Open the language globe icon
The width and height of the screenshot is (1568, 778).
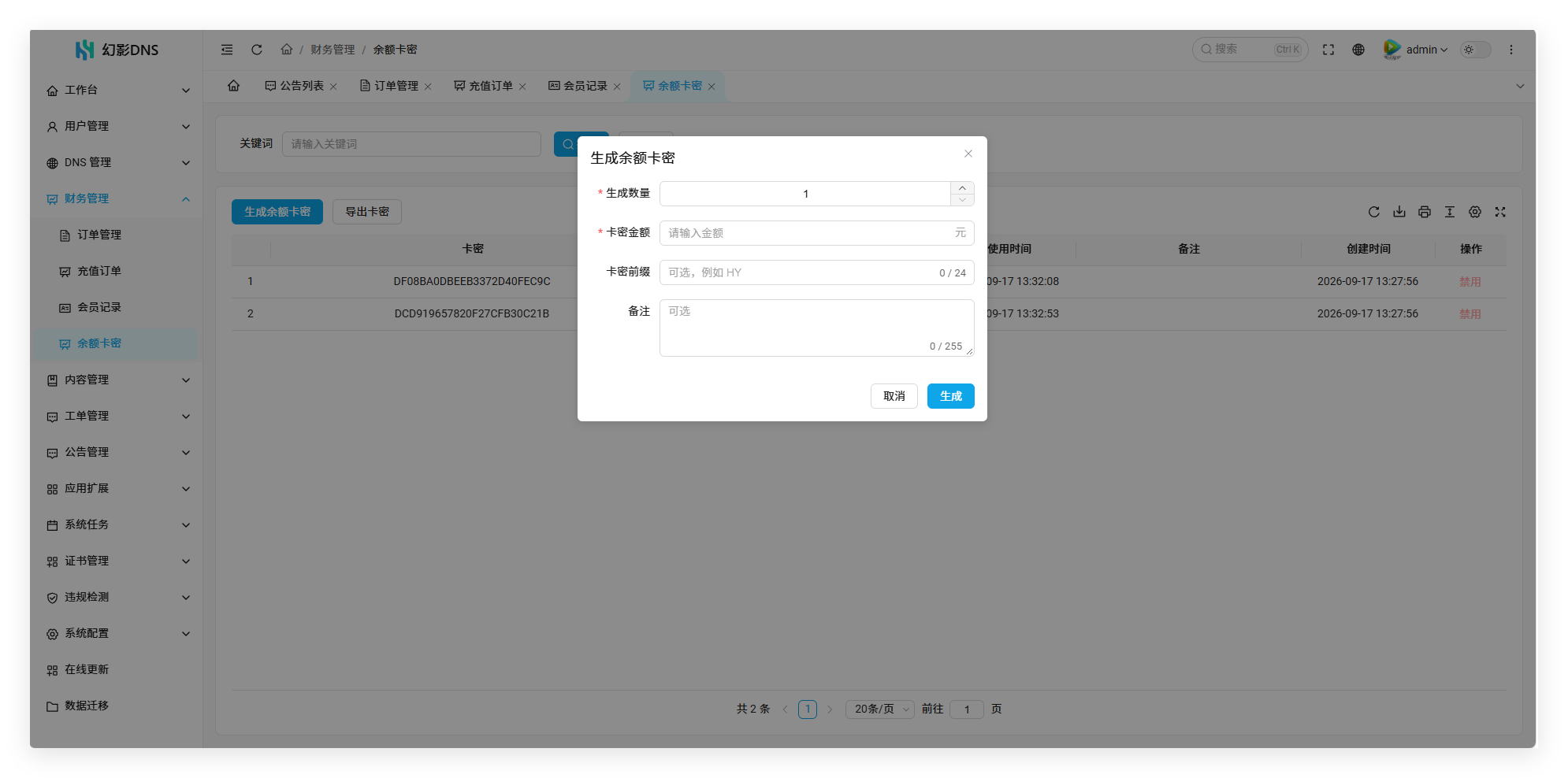point(1358,50)
